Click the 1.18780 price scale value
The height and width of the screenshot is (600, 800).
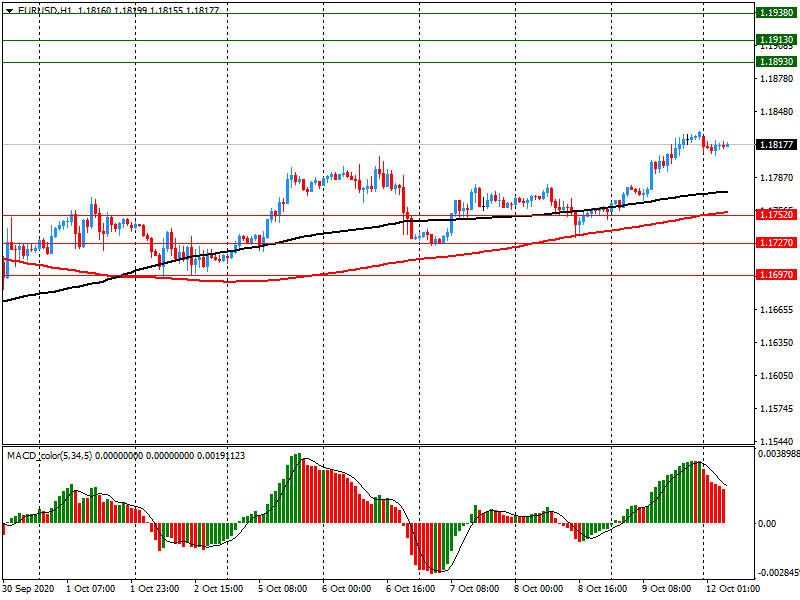(x=777, y=79)
